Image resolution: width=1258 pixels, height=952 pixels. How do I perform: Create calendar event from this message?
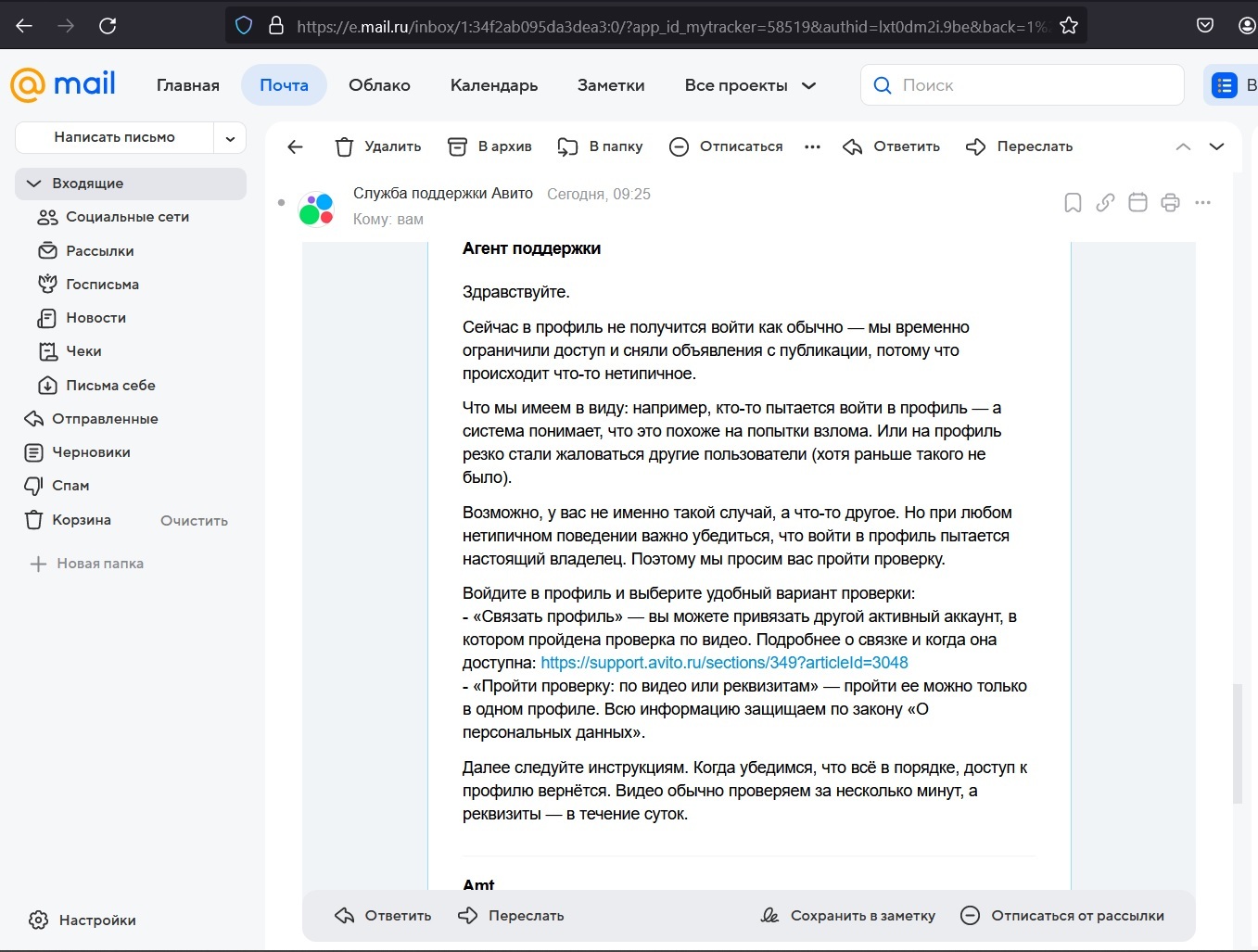point(1137,202)
